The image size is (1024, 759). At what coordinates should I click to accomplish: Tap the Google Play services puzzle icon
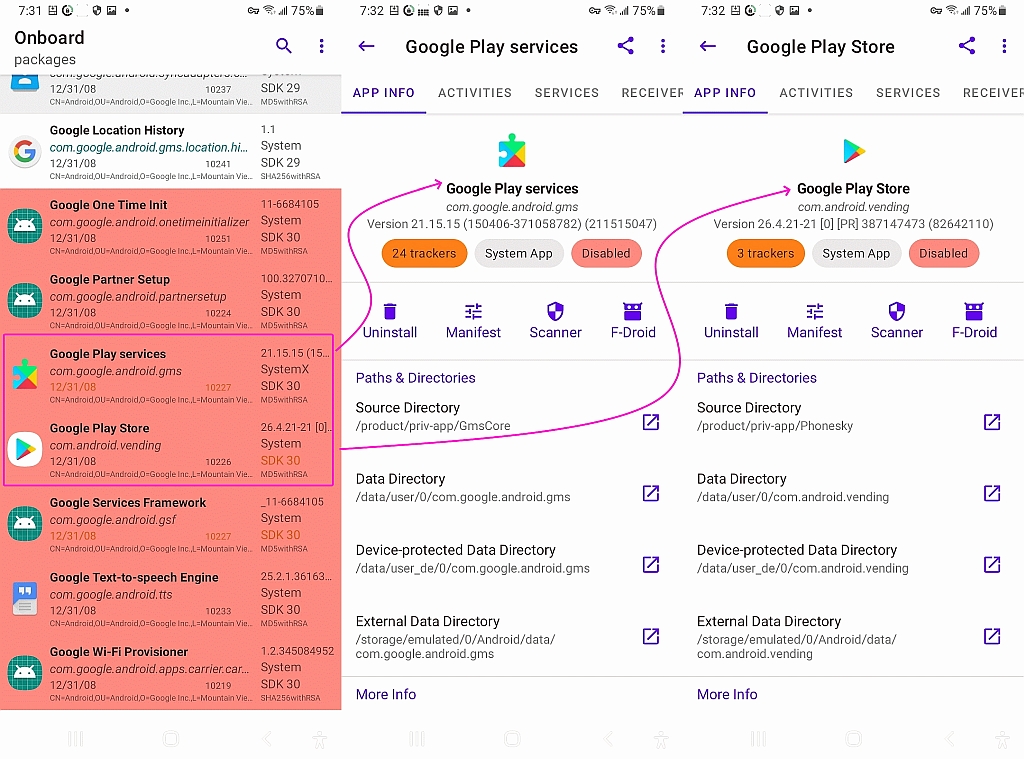[x=512, y=151]
